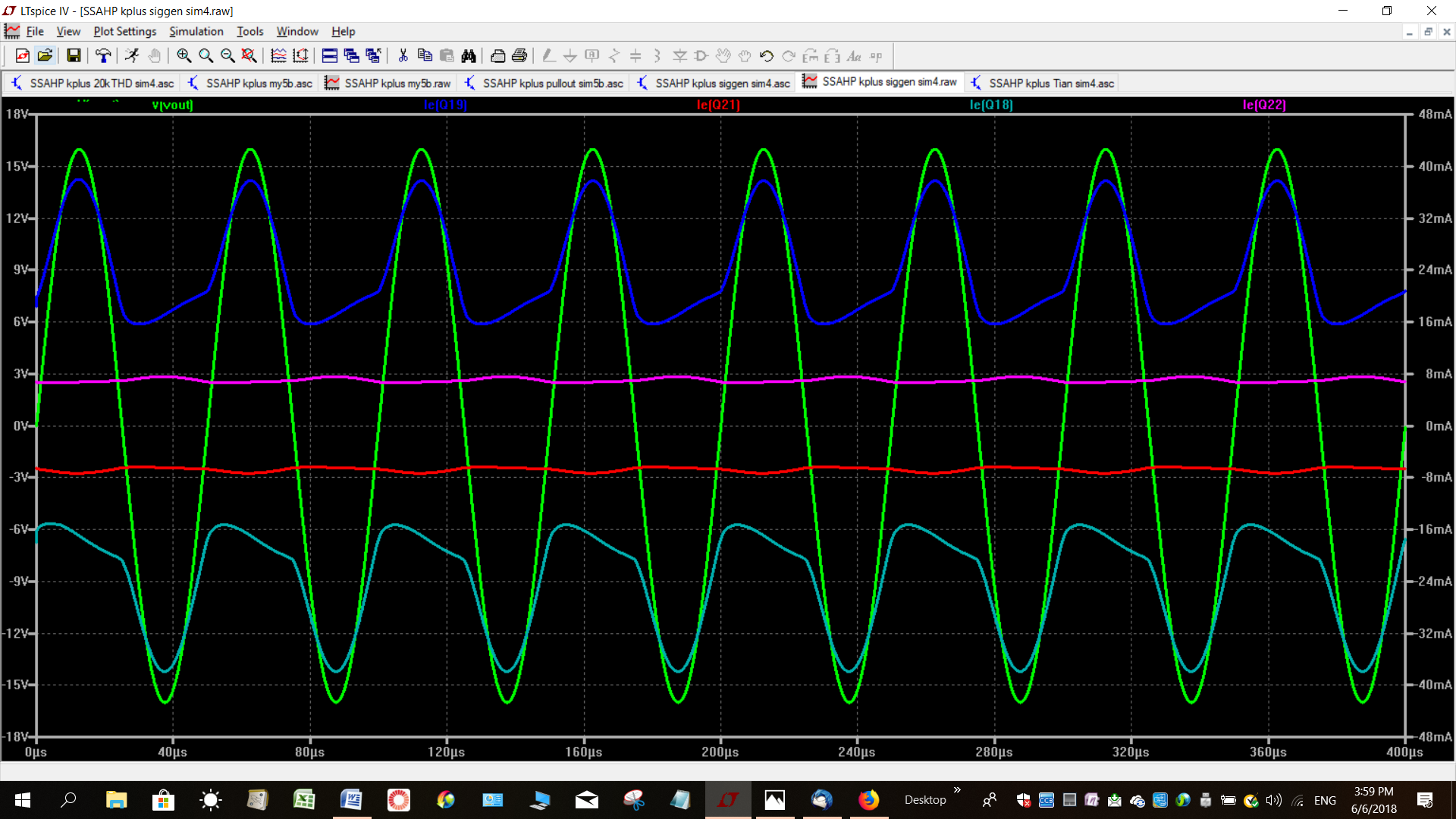Click the Text Aa icon
The width and height of the screenshot is (1456, 819).
pyautogui.click(x=854, y=55)
